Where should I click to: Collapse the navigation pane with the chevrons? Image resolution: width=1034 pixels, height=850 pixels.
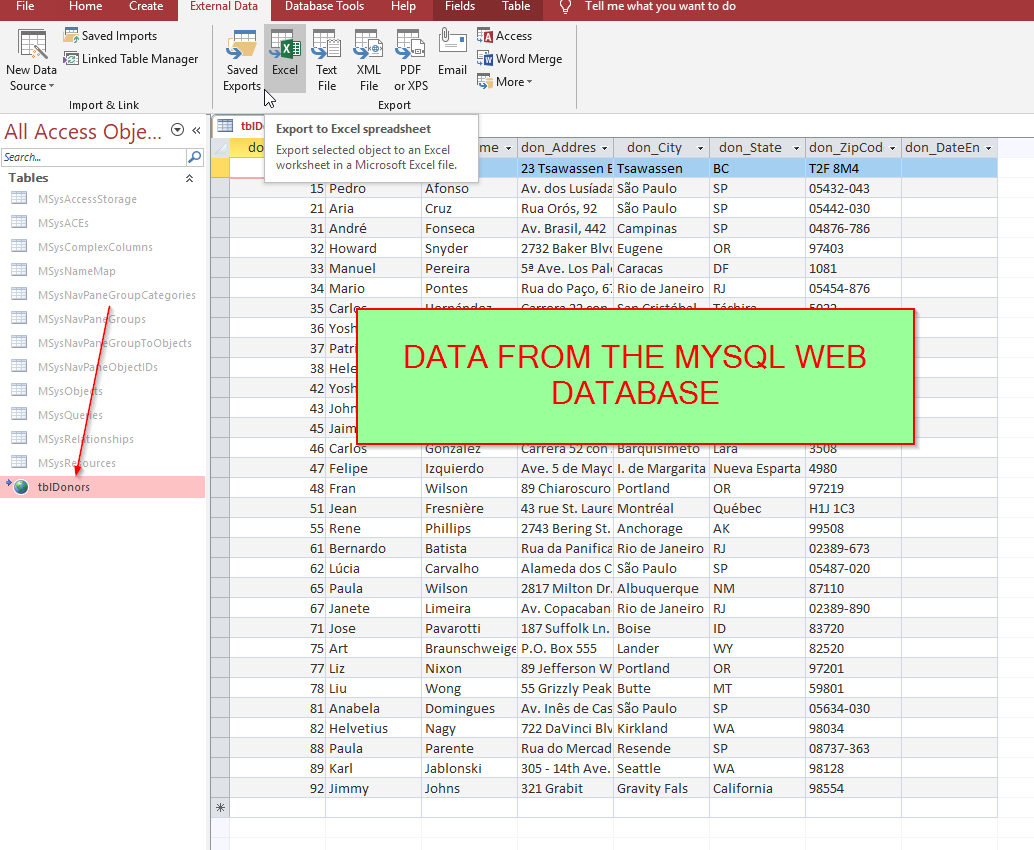196,131
